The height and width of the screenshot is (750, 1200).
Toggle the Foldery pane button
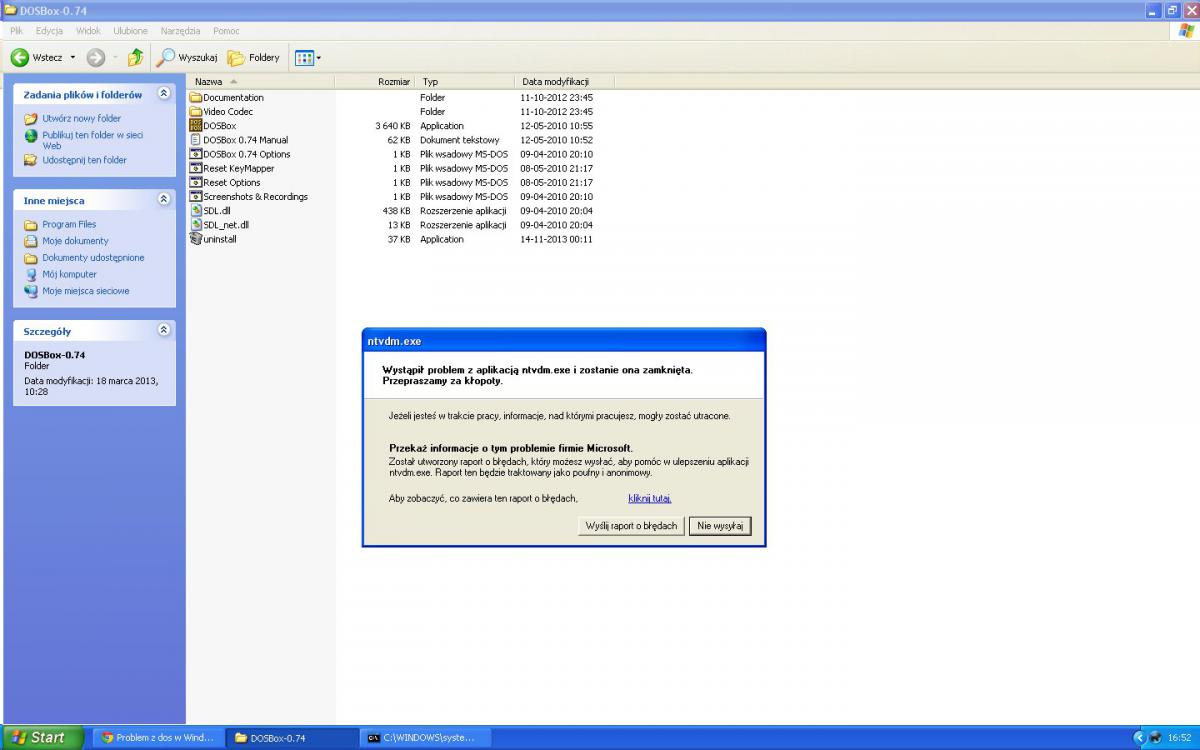254,58
